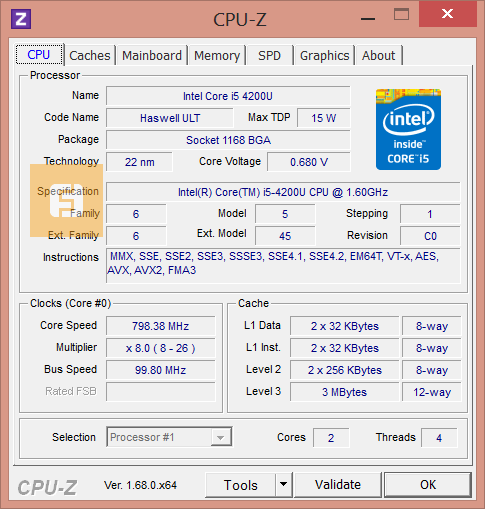Switch to the CPU tab
Image resolution: width=485 pixels, height=509 pixels.
point(39,55)
